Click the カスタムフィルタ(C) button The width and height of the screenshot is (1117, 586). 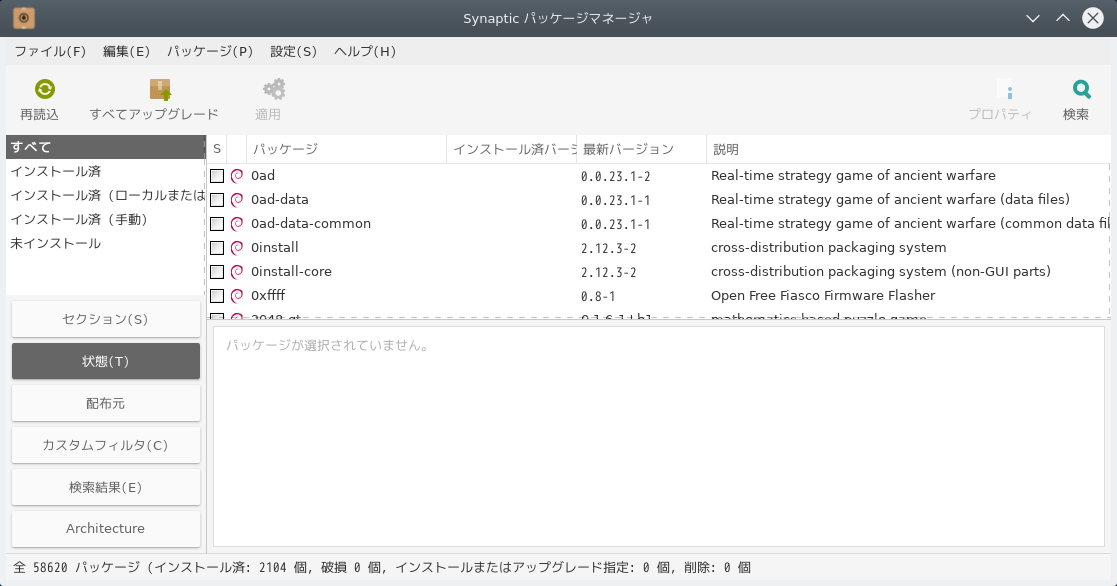point(105,445)
